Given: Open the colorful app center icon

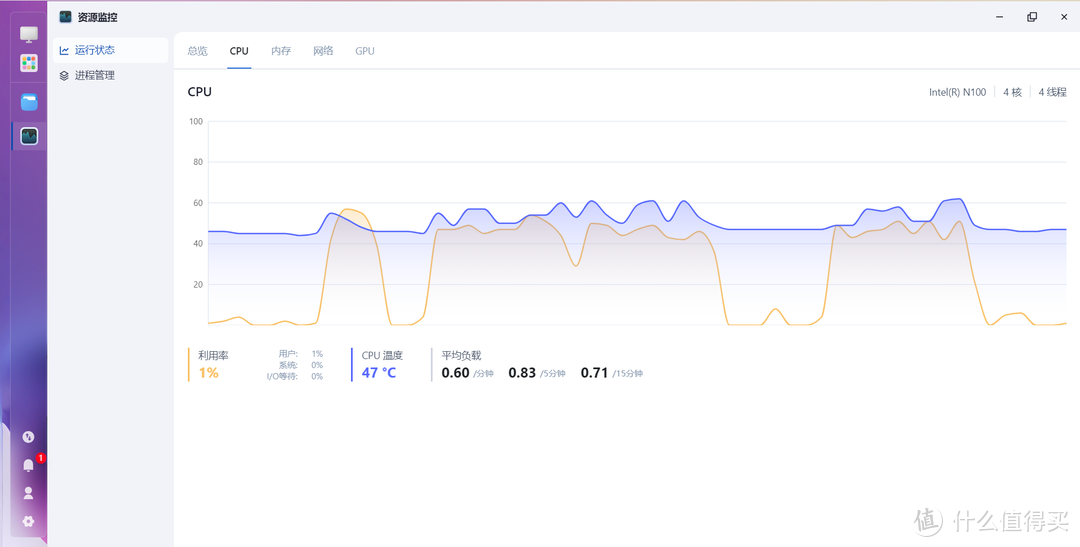Looking at the screenshot, I should (29, 63).
